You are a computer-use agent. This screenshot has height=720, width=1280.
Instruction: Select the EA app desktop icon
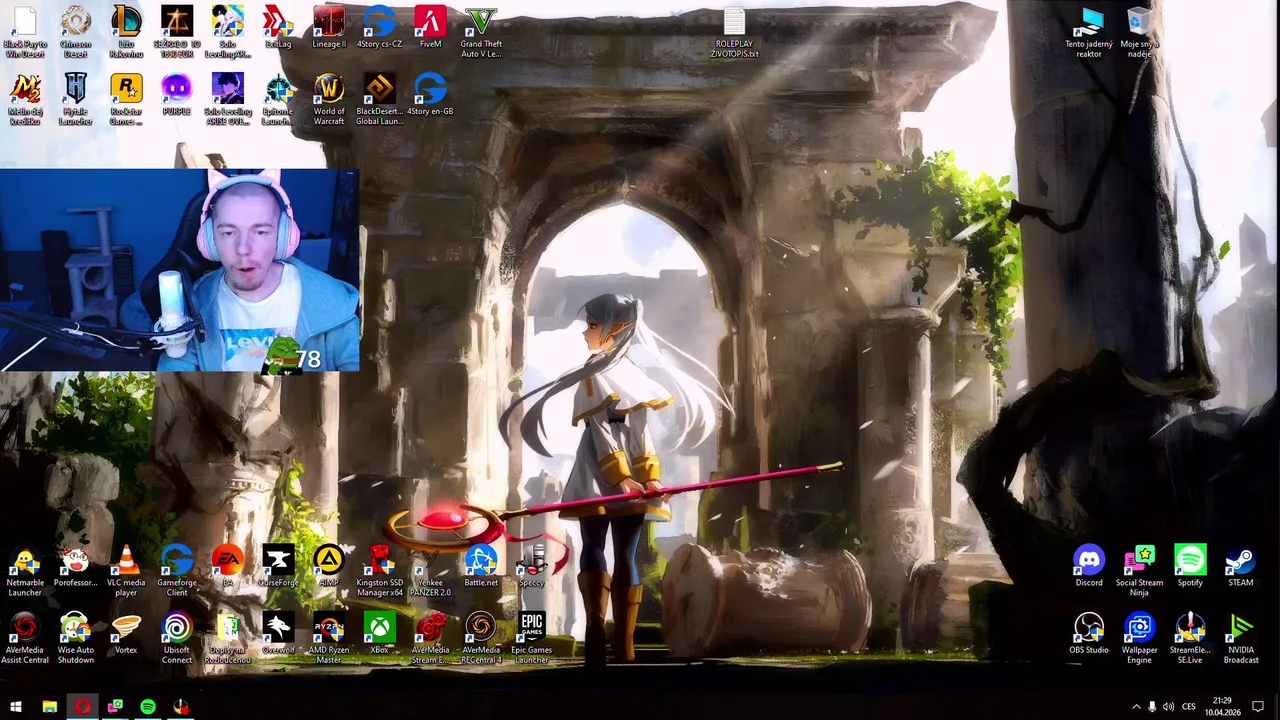(x=227, y=567)
